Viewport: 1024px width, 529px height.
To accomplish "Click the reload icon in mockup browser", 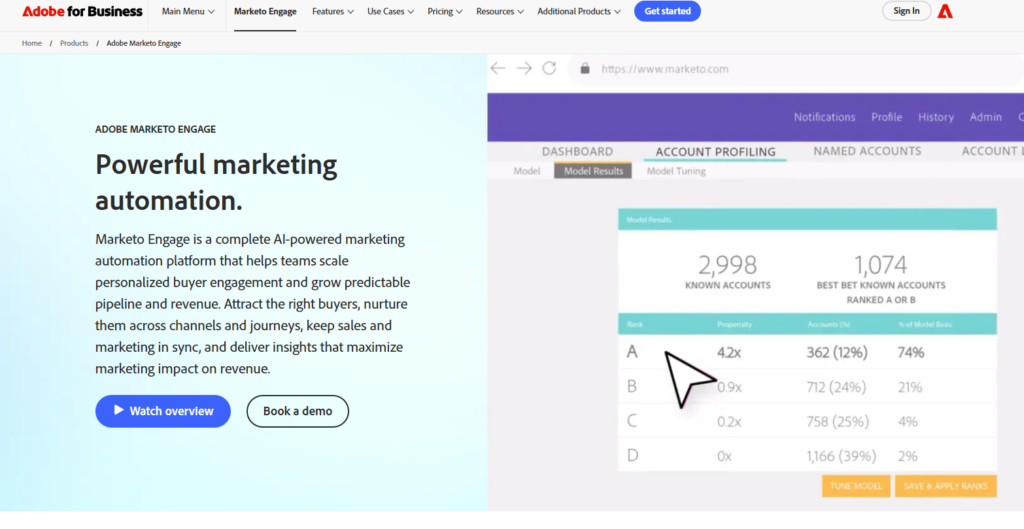I will tap(549, 68).
